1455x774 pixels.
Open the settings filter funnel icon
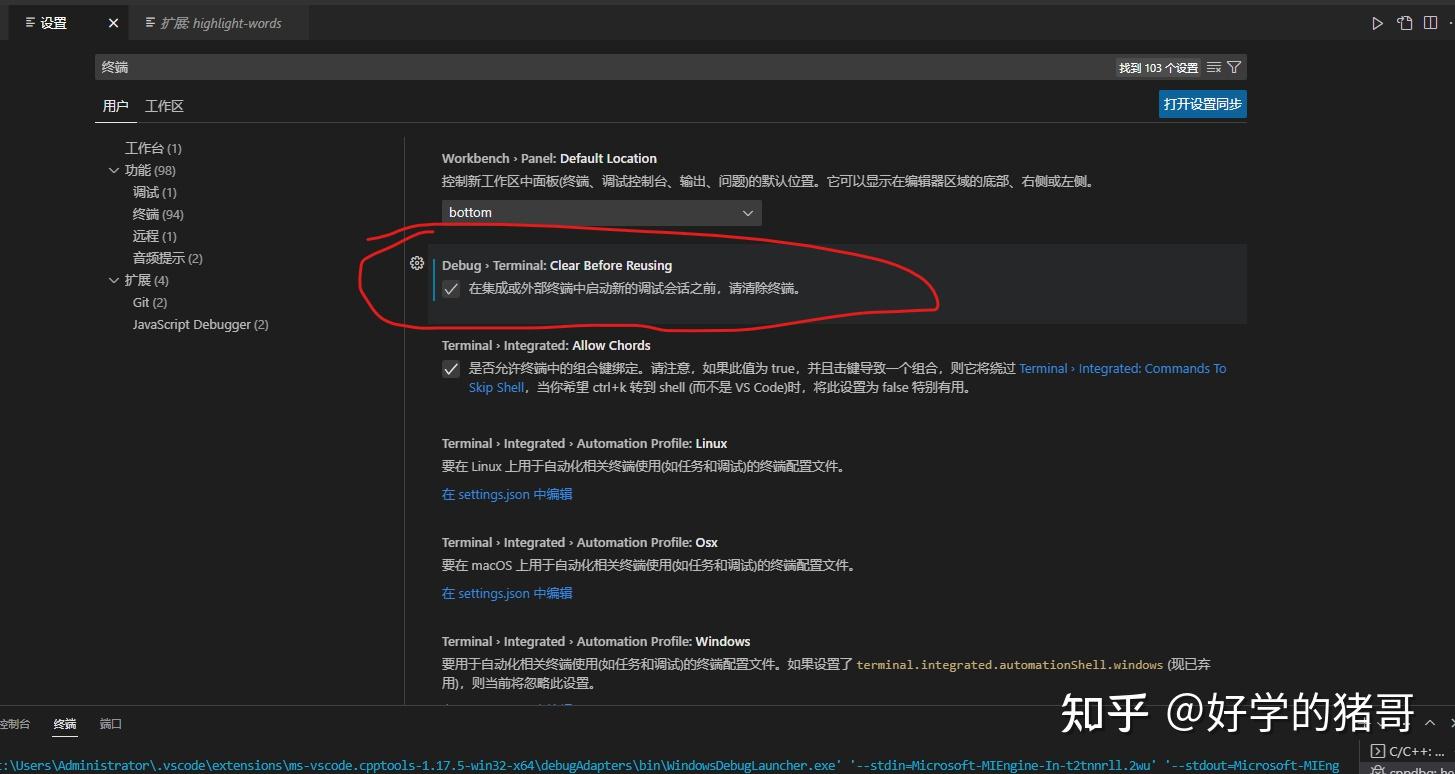pos(1234,67)
